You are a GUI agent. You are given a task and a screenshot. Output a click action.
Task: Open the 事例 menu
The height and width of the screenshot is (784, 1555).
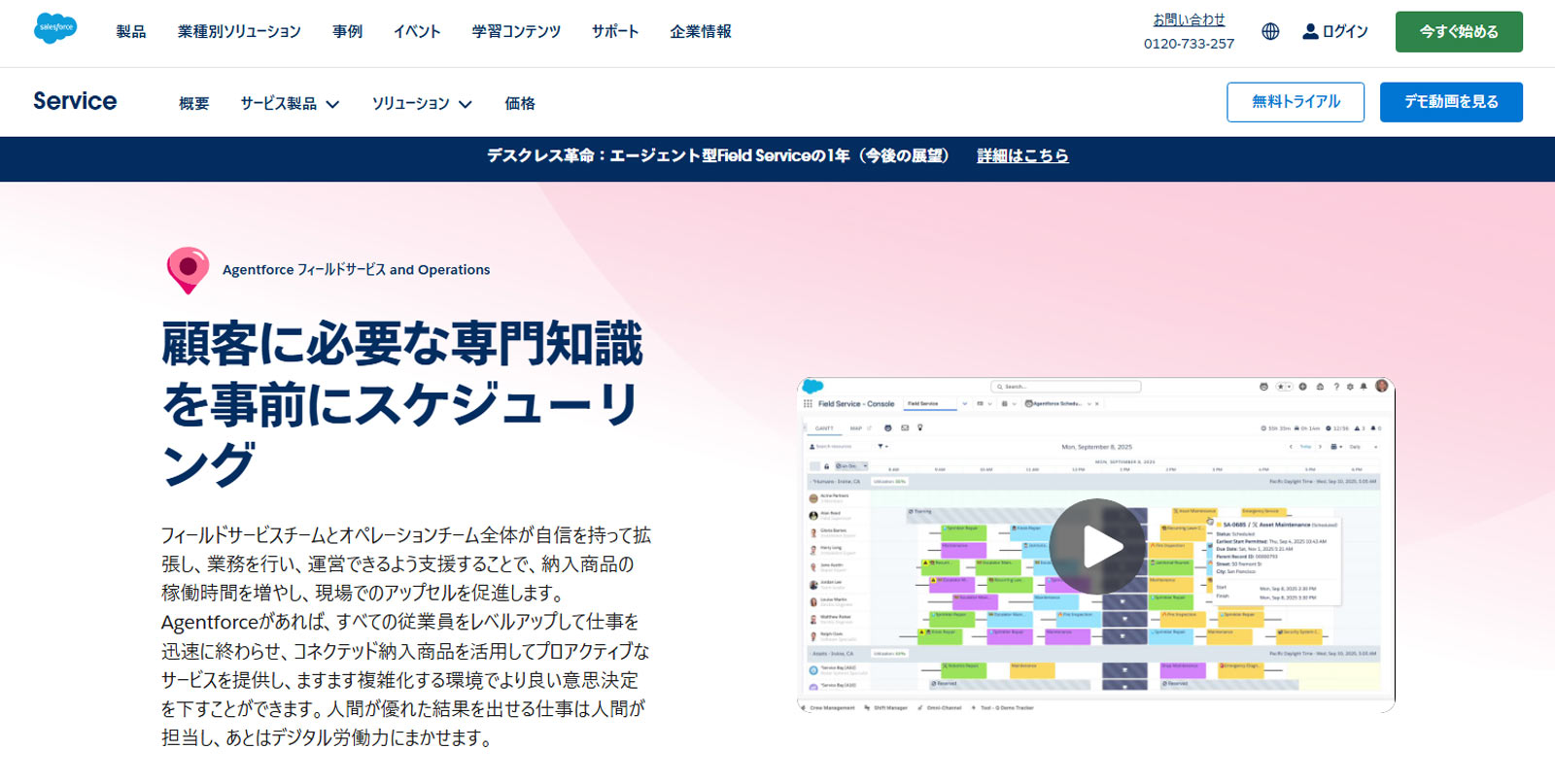tap(347, 31)
